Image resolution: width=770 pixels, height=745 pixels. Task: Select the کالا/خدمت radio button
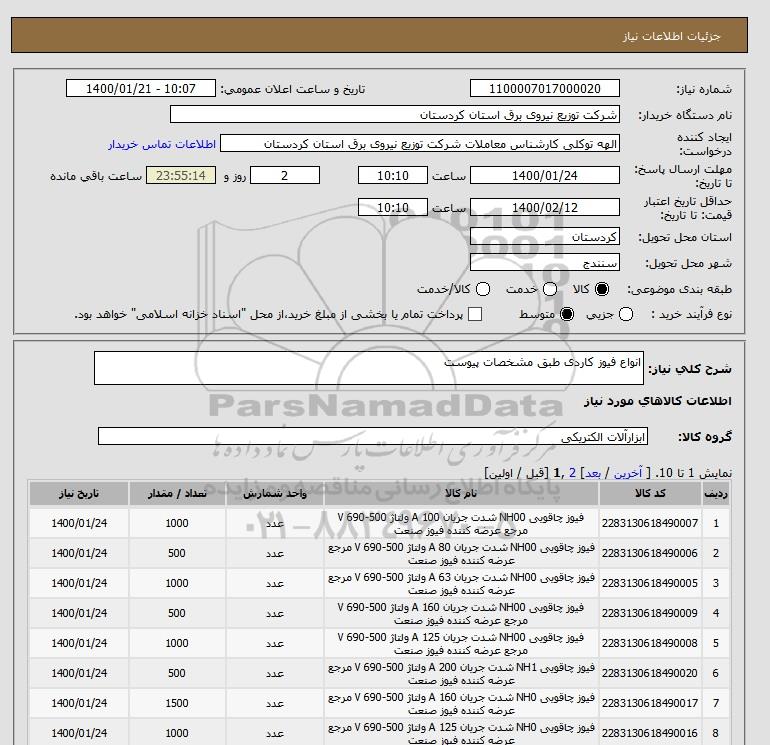483,289
